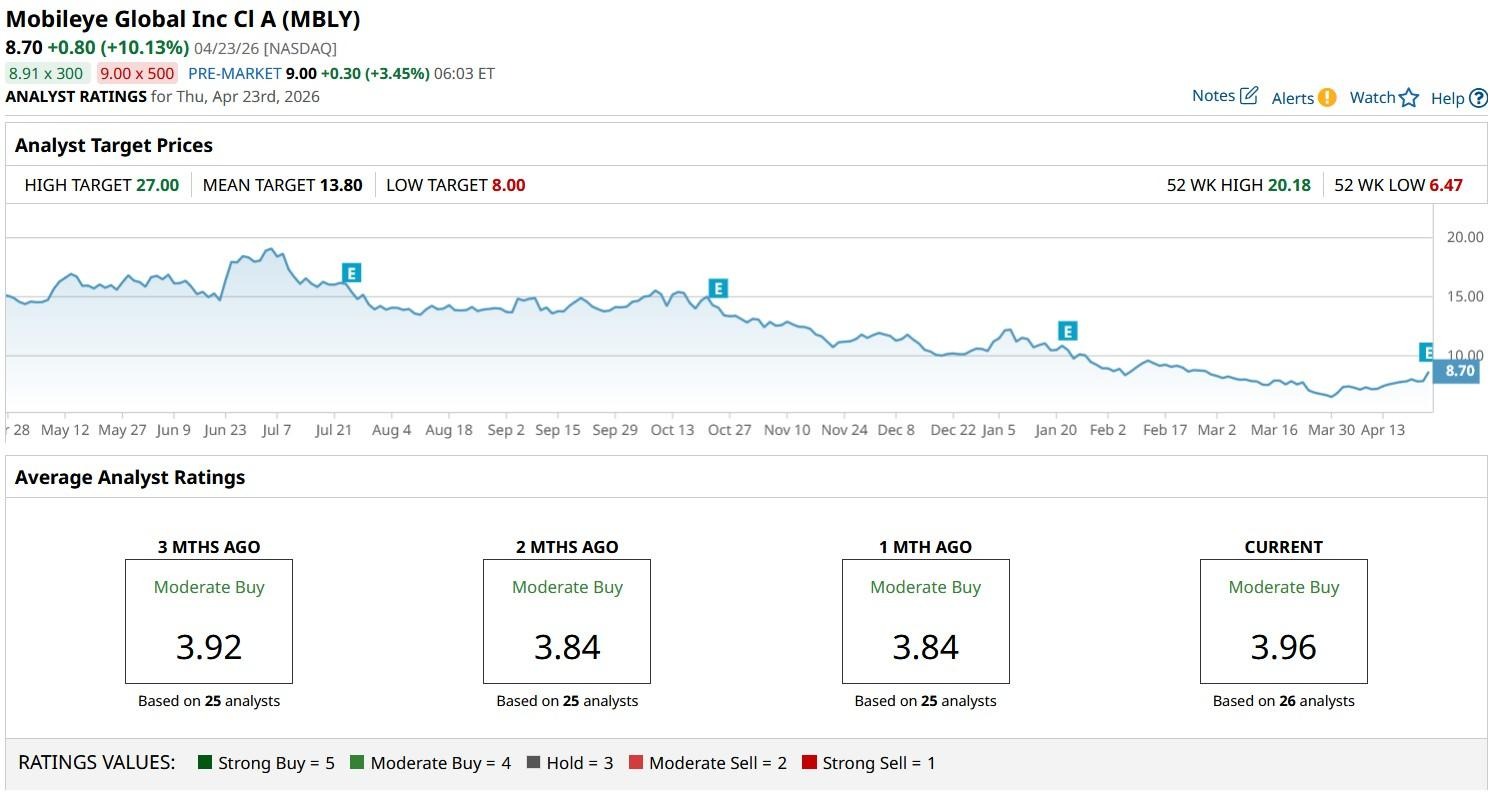Screen dimensions: 1492x792
Task: Click the 2 MTHS AGO rating box
Action: (567, 621)
